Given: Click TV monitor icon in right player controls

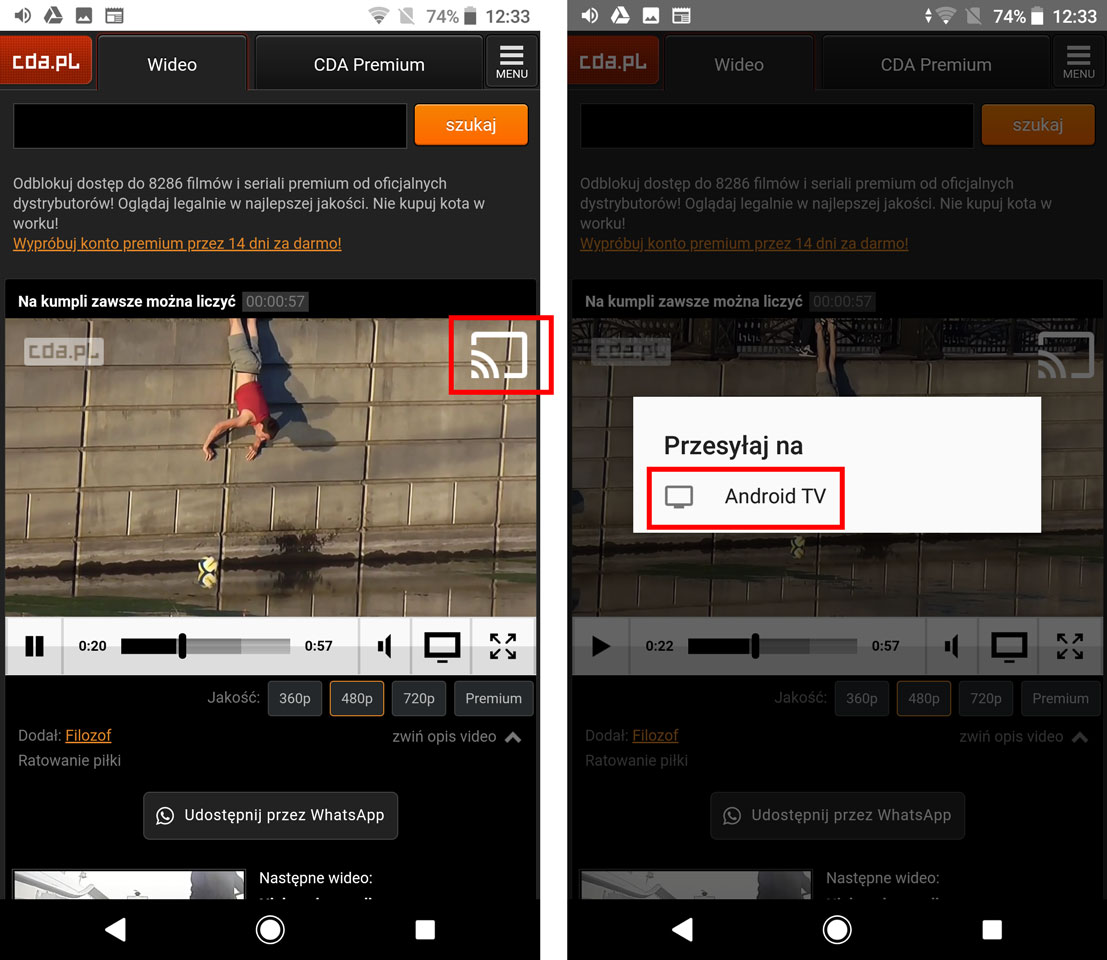Looking at the screenshot, I should [x=1009, y=646].
